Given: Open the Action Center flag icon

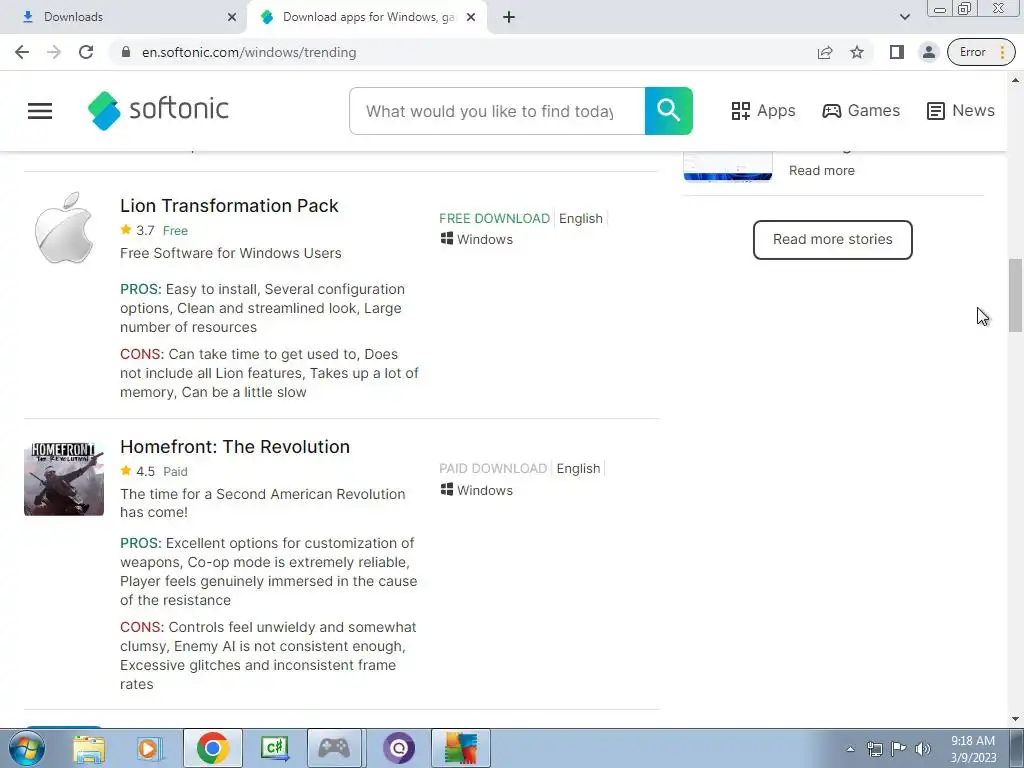Looking at the screenshot, I should pos(899,749).
